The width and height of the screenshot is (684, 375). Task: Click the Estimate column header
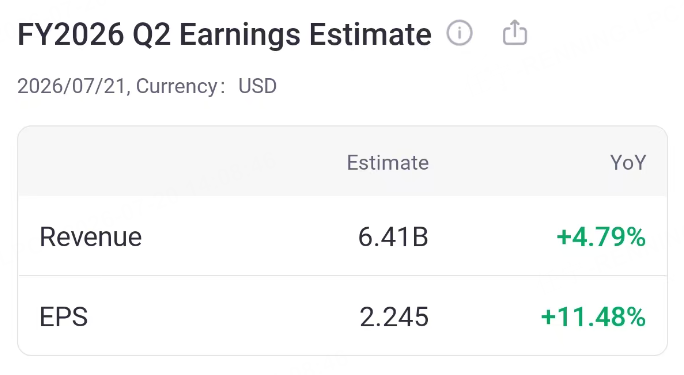click(x=388, y=163)
